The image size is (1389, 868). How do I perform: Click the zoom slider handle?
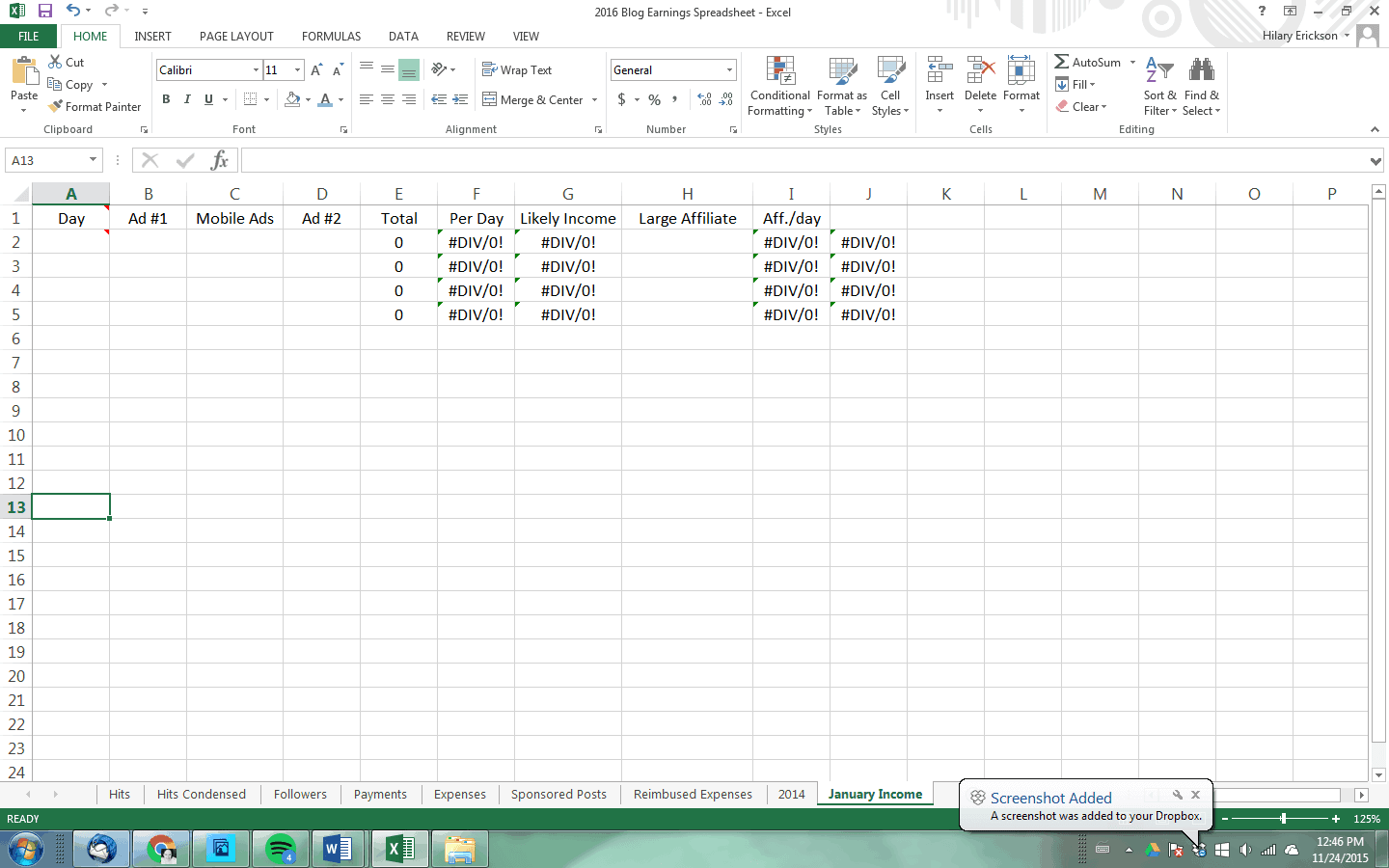tap(1283, 818)
